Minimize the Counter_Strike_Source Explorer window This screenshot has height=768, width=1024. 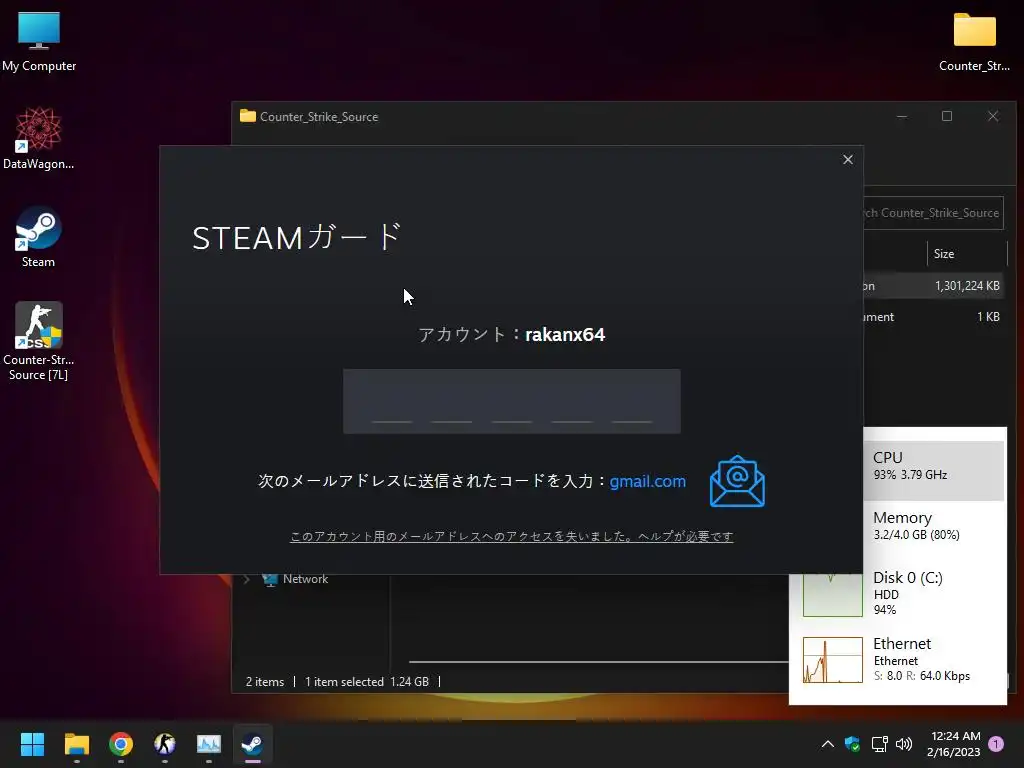pos(902,116)
